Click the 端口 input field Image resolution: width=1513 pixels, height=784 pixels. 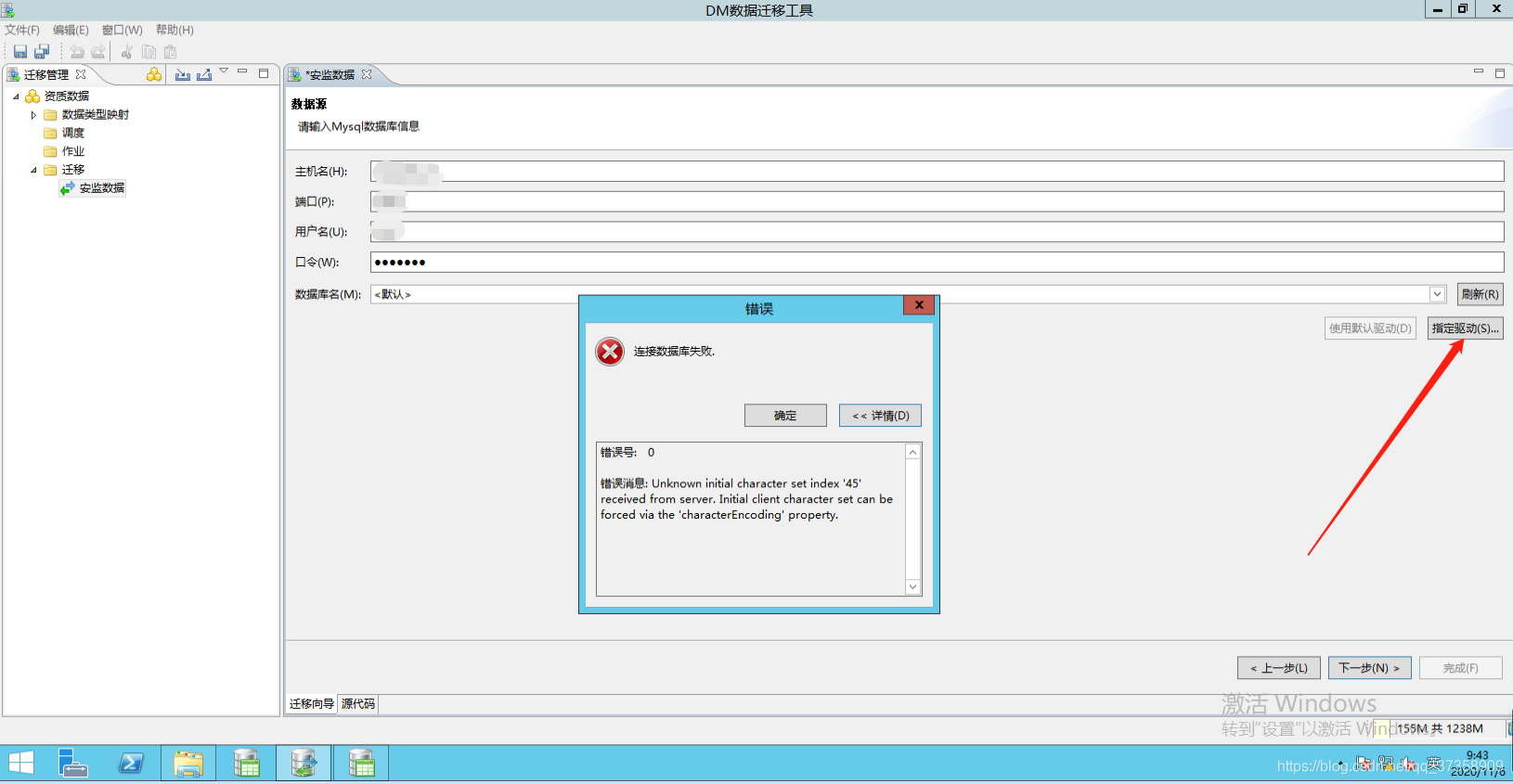pyautogui.click(x=937, y=201)
